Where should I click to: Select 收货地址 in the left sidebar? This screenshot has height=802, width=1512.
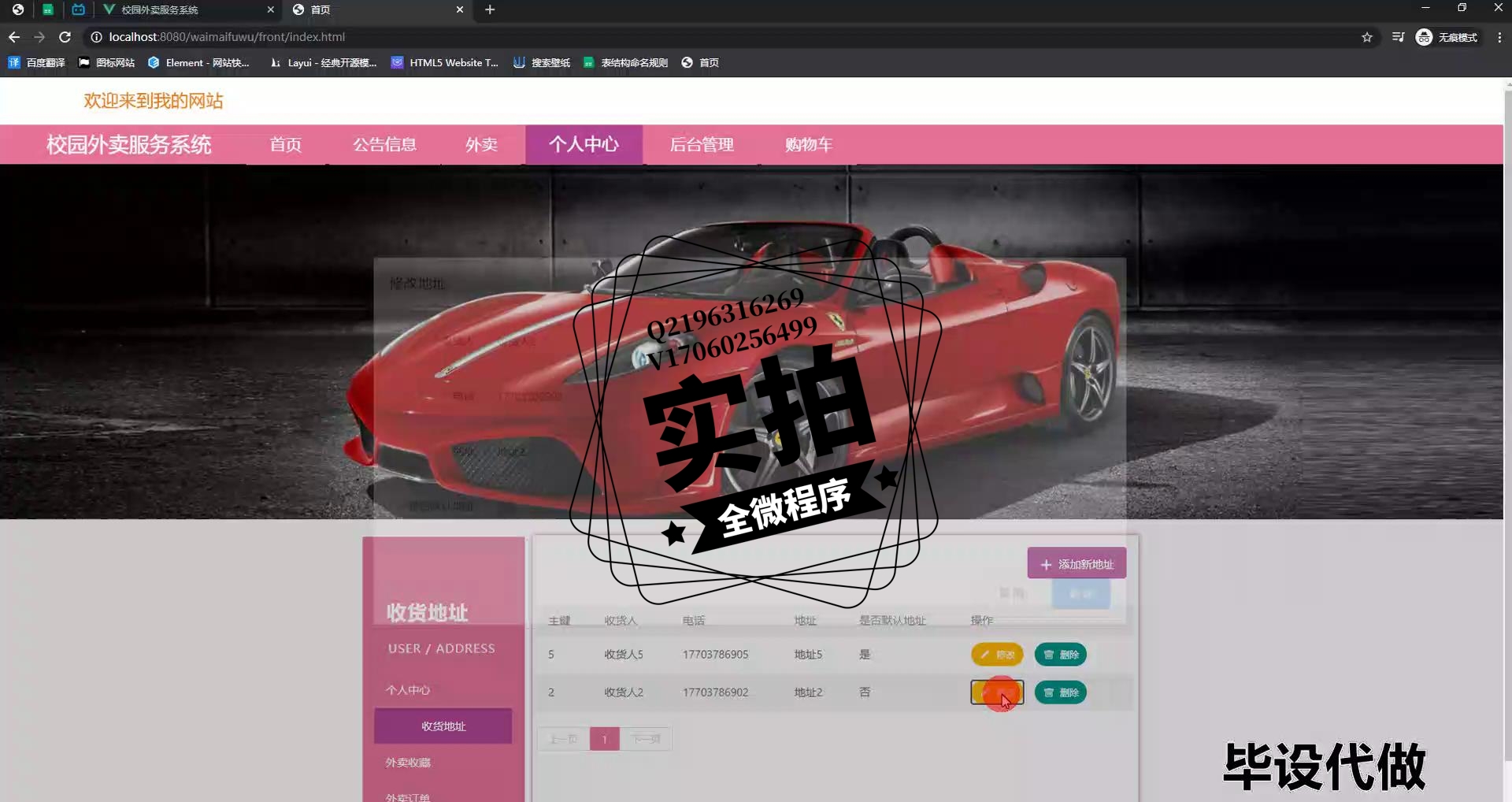tap(443, 726)
